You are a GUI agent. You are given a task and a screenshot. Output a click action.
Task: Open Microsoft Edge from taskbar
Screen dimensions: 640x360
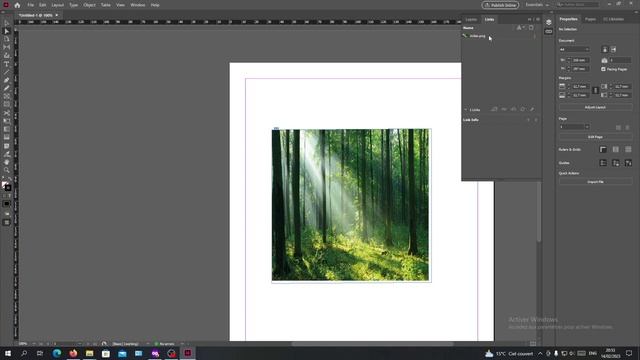point(57,353)
